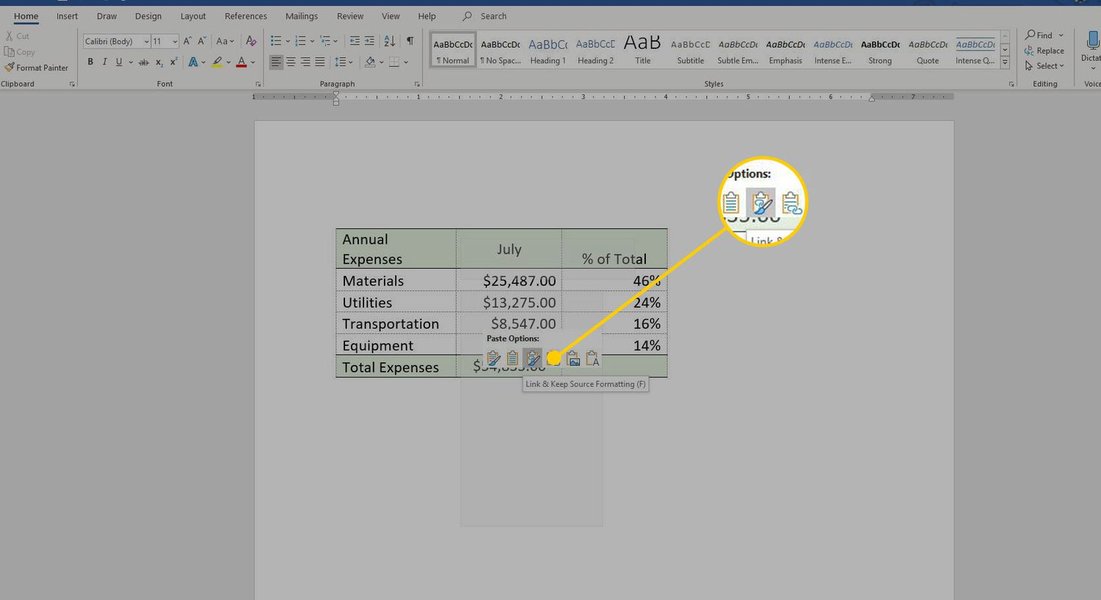Apply shading fill to paragraph
The height and width of the screenshot is (600, 1101).
(370, 63)
